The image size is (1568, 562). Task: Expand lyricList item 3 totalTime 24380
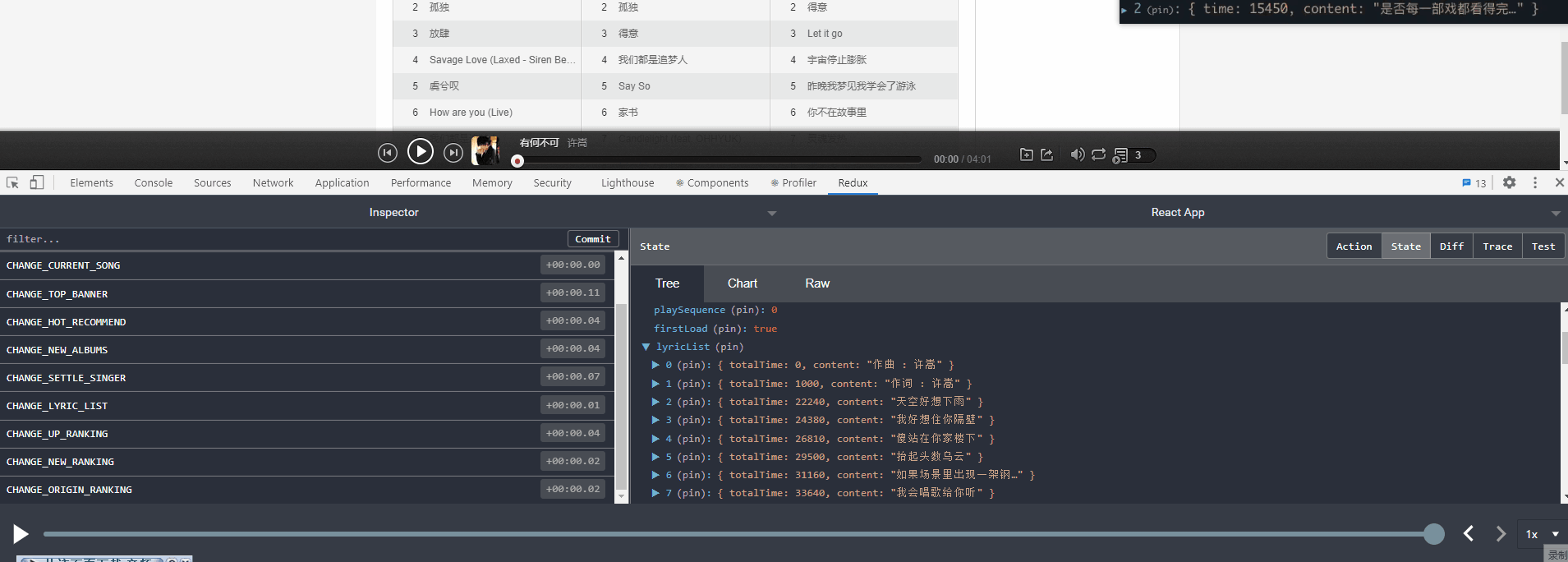click(655, 420)
